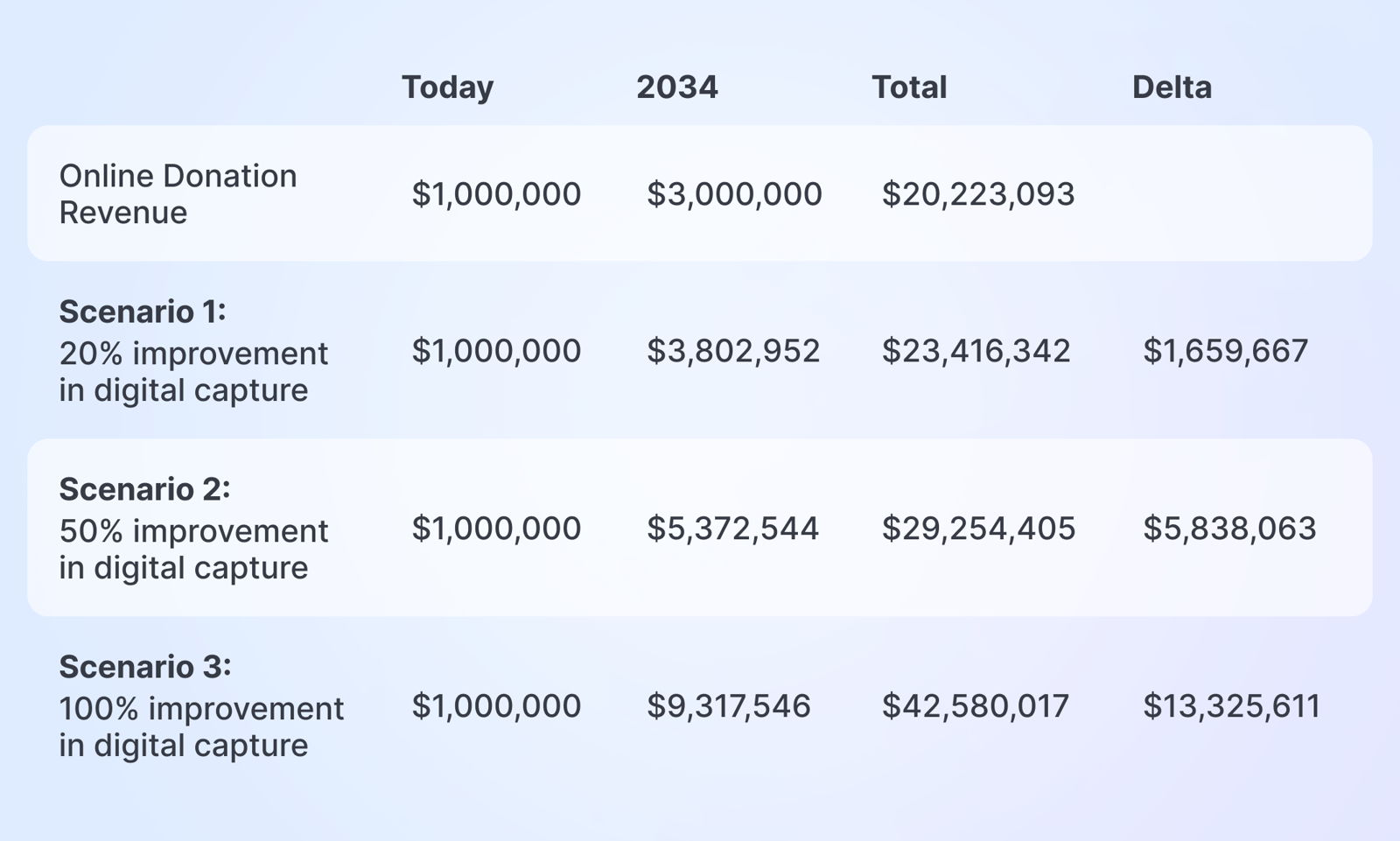Click the $3,802,952 cell
The image size is (1400, 841).
tap(733, 351)
